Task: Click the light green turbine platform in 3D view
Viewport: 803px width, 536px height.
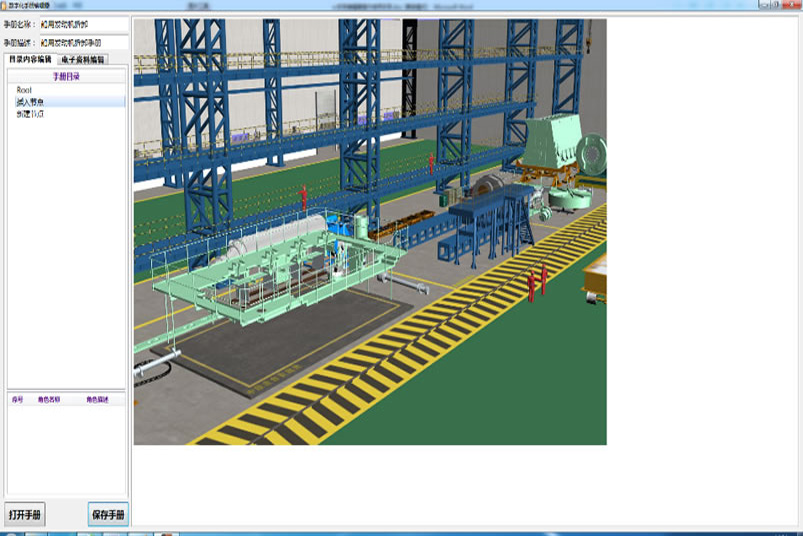Action: [x=250, y=290]
